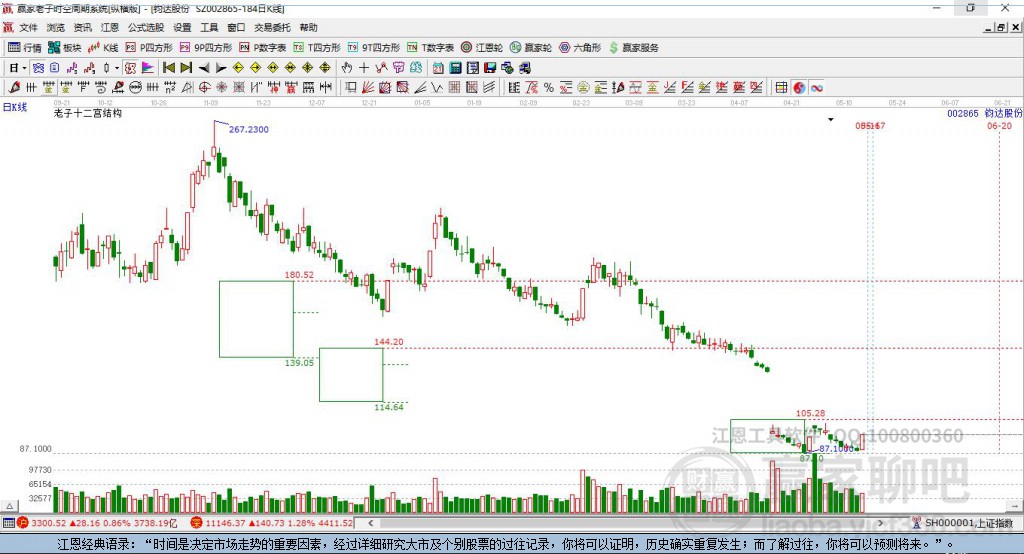Open the 资讯 menu
Image resolution: width=1024 pixels, height=554 pixels.
tap(82, 27)
